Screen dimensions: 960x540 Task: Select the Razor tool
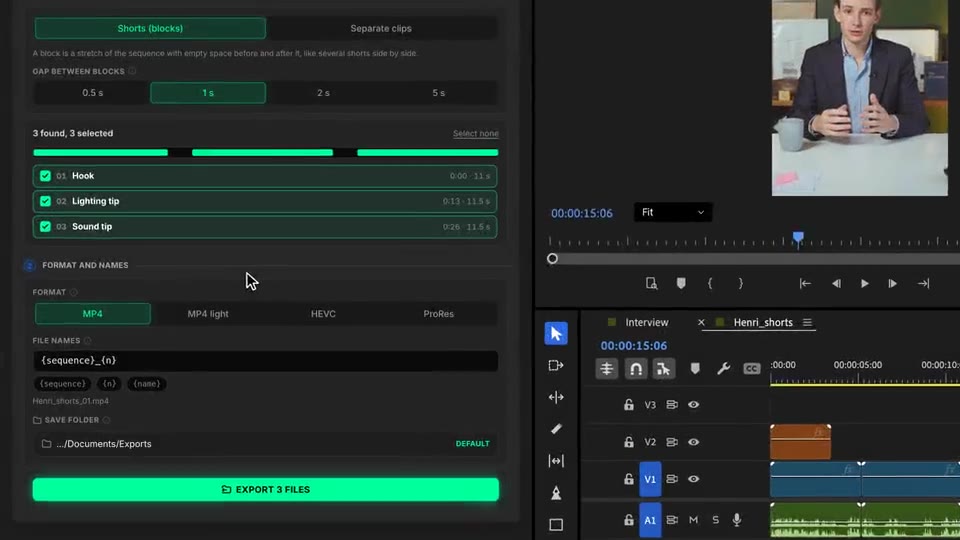coord(556,429)
